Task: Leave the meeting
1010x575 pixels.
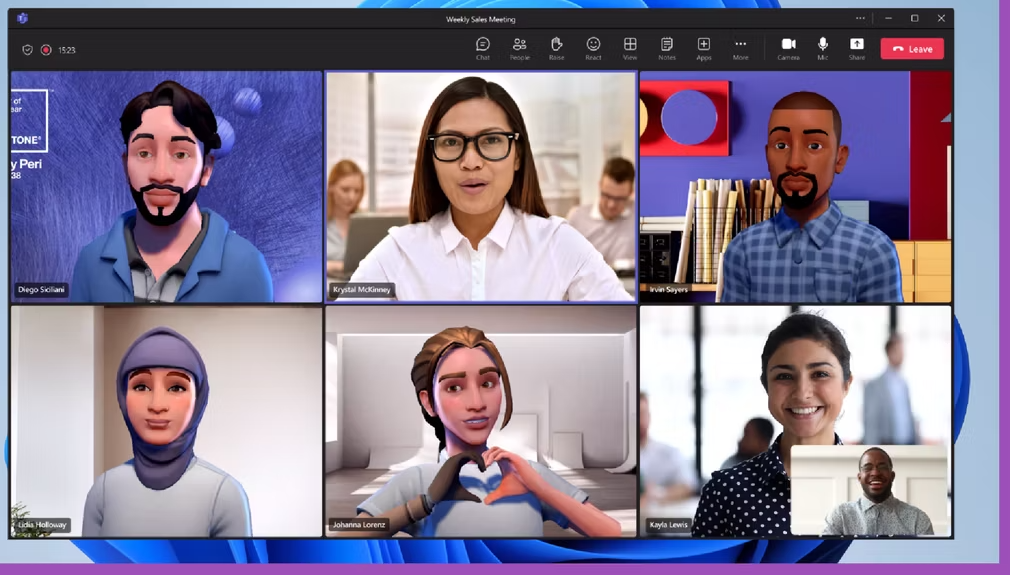Action: (x=912, y=49)
